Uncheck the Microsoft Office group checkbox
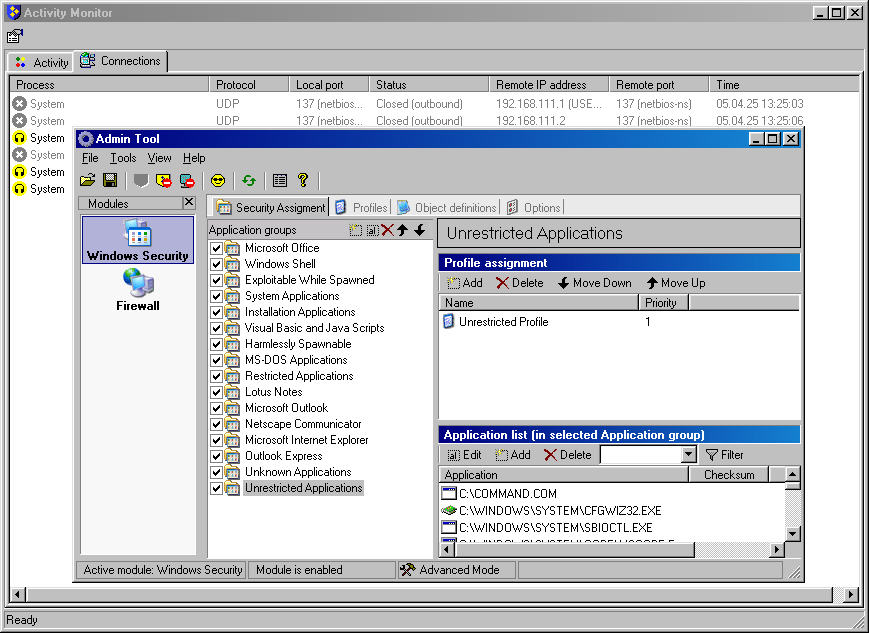Image resolution: width=869 pixels, height=633 pixels. click(x=216, y=248)
